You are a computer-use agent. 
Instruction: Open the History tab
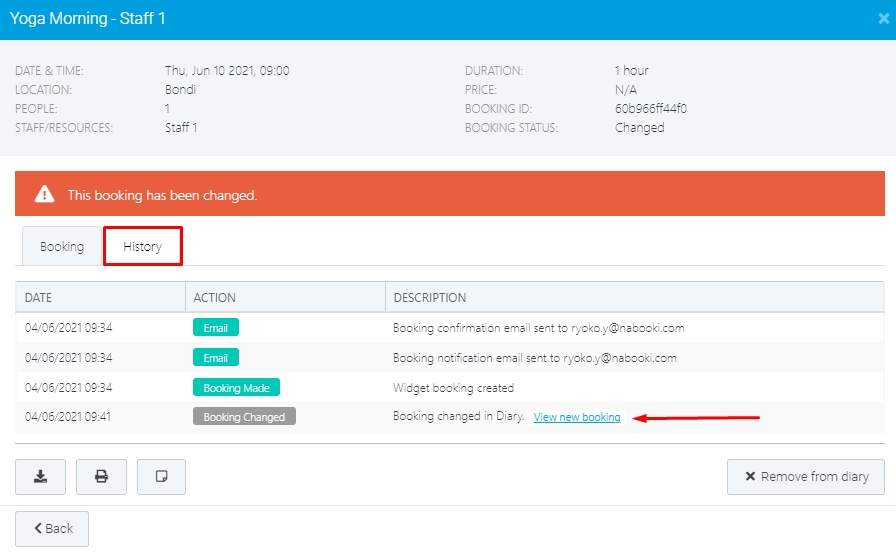point(143,246)
